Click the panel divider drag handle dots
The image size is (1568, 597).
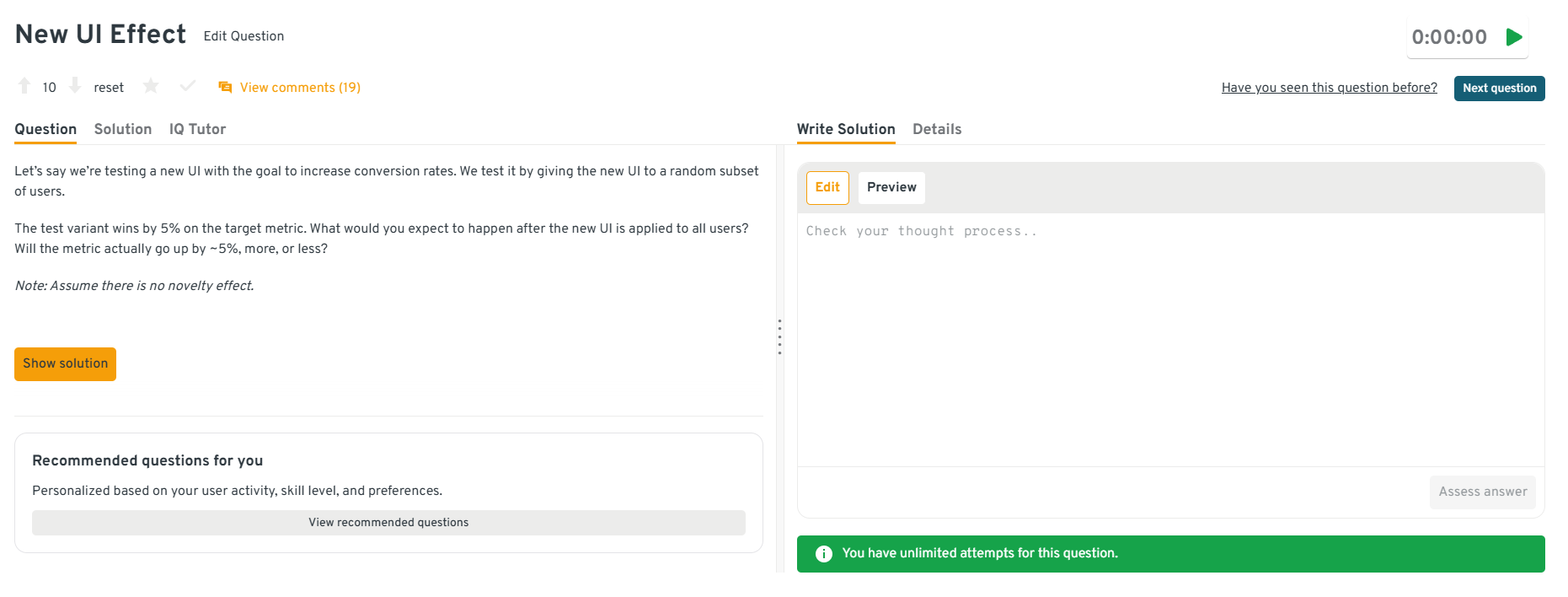(779, 336)
